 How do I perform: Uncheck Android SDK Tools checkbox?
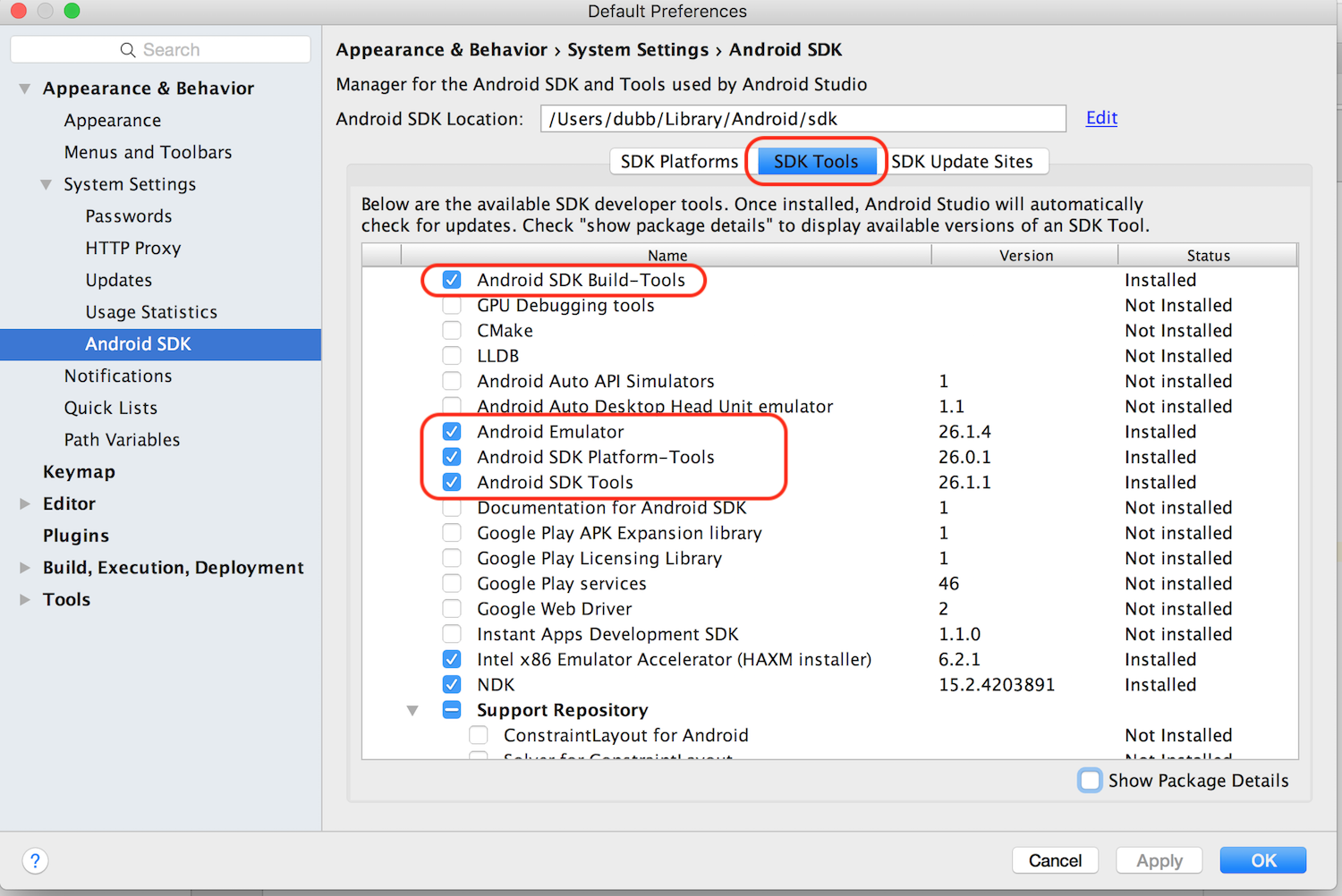(x=452, y=482)
